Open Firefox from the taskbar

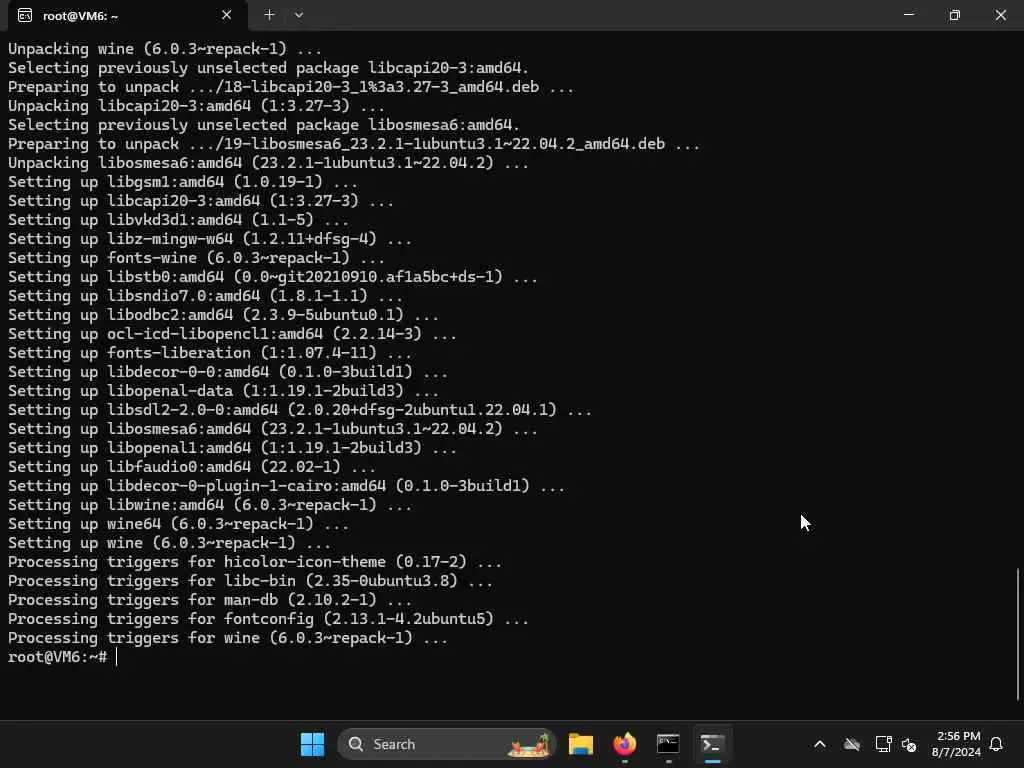tap(624, 744)
